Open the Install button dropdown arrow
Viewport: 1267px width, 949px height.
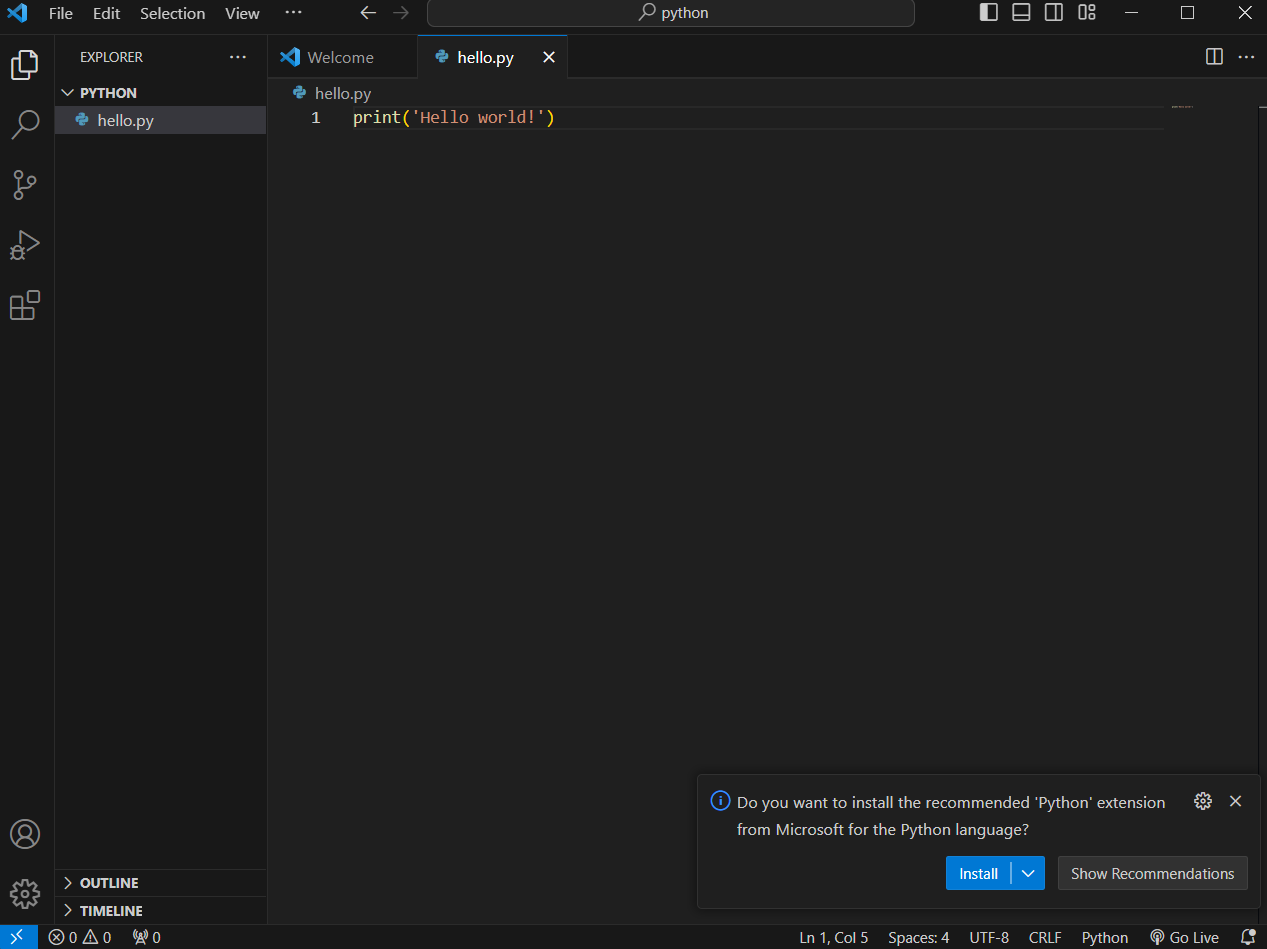click(x=1028, y=873)
